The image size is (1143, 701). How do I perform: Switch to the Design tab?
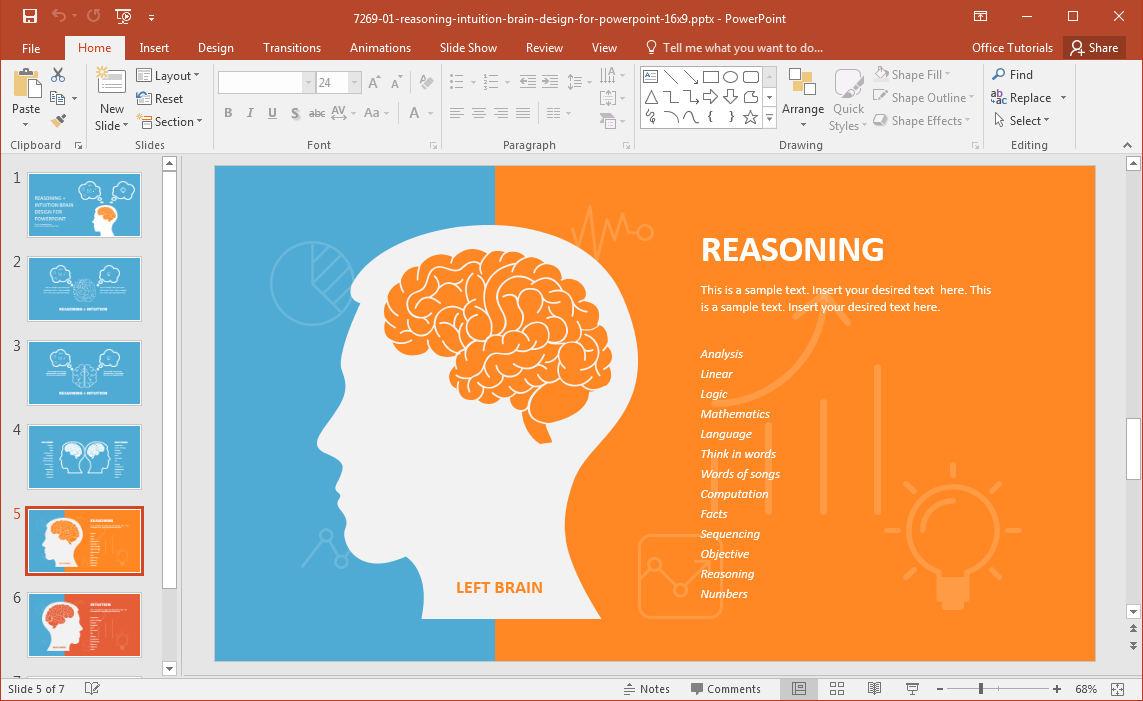pos(215,48)
